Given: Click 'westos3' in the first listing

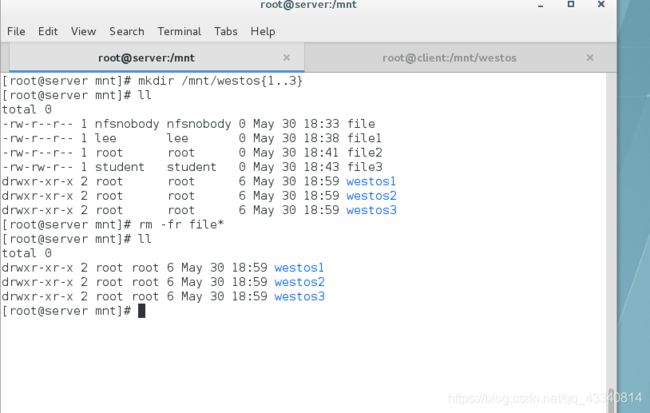Looking at the screenshot, I should (371, 210).
